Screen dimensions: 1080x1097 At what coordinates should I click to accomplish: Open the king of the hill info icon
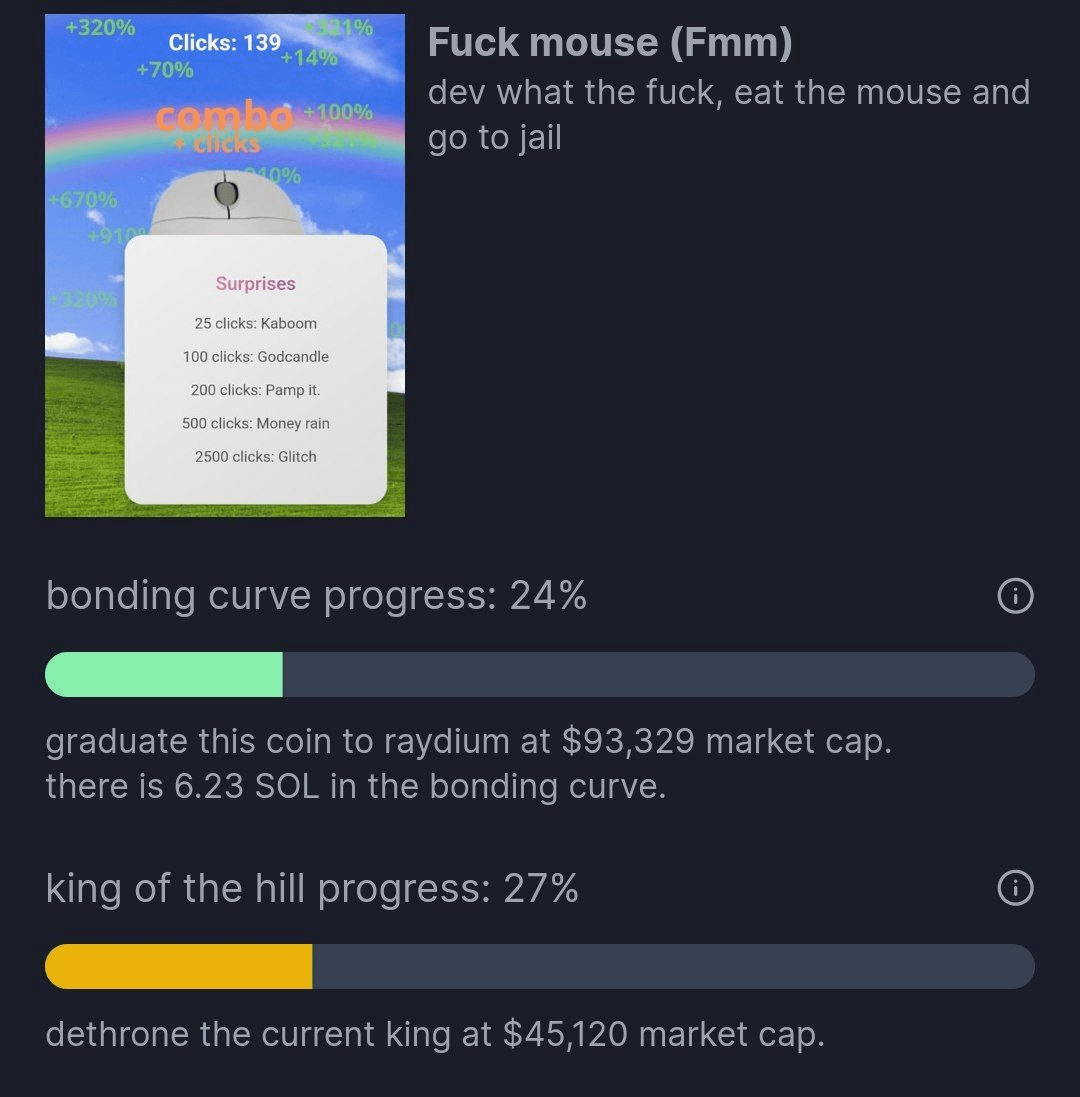pos(1015,888)
